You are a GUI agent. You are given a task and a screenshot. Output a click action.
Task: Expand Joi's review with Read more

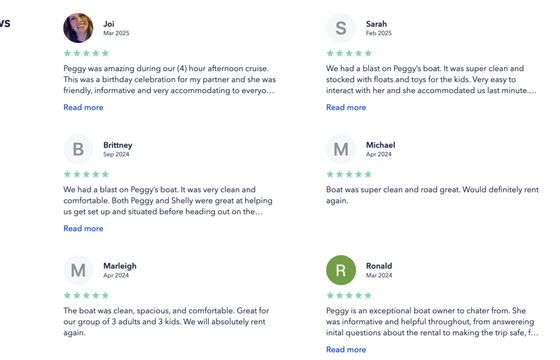(x=83, y=107)
